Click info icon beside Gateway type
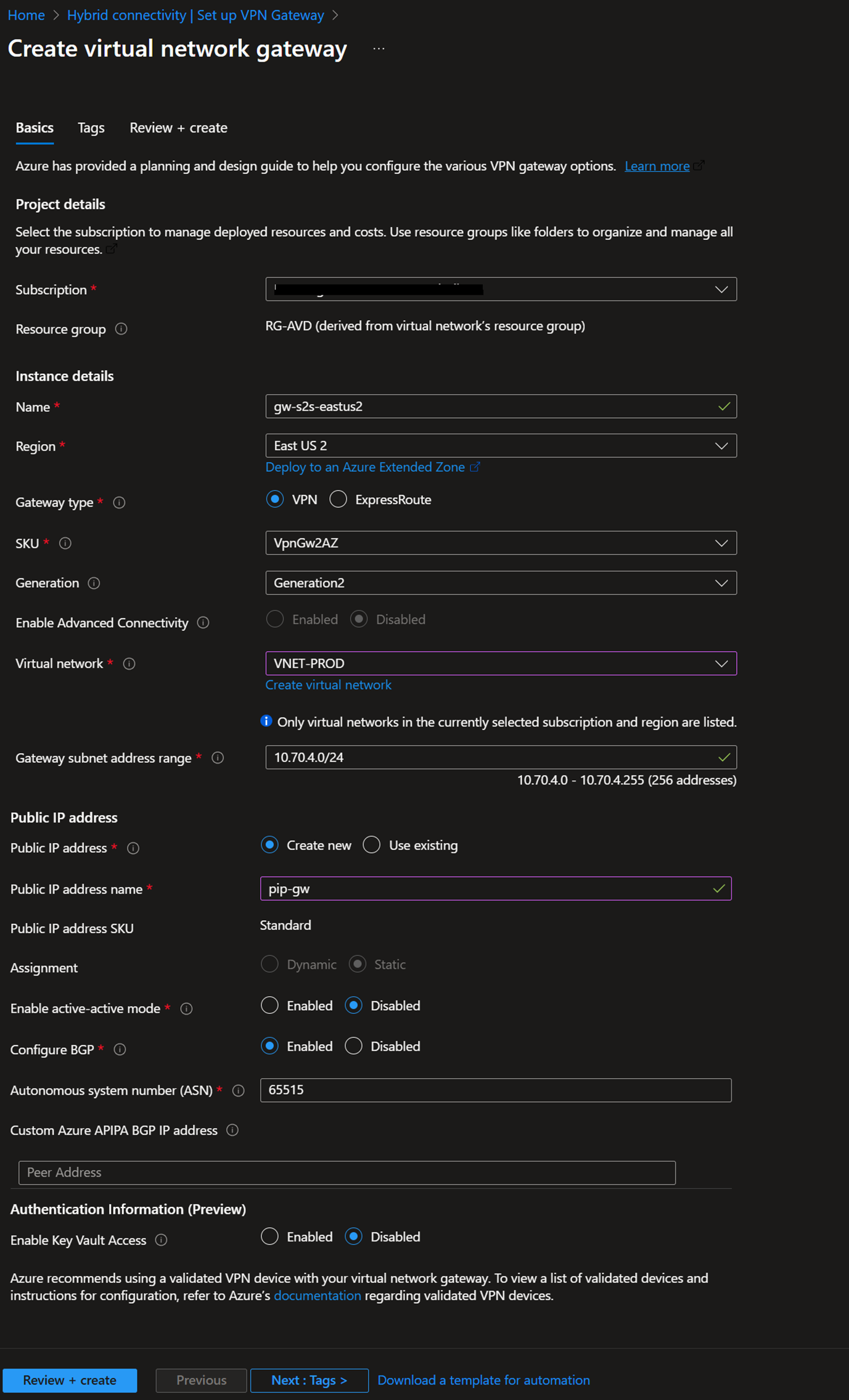Image resolution: width=849 pixels, height=1400 pixels. pyautogui.click(x=120, y=503)
